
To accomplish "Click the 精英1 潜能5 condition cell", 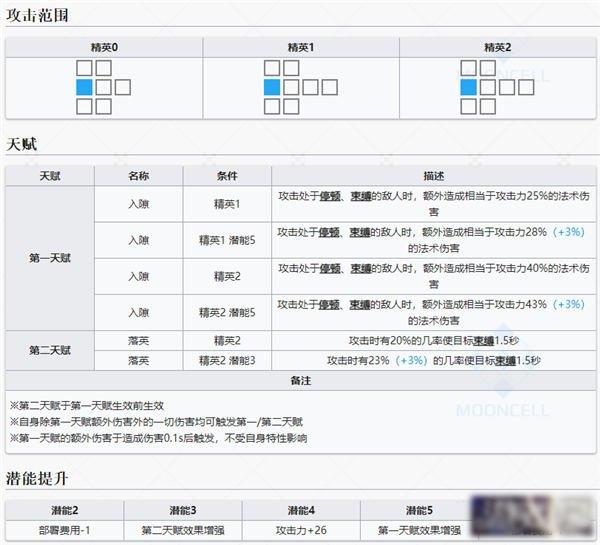I will point(227,240).
